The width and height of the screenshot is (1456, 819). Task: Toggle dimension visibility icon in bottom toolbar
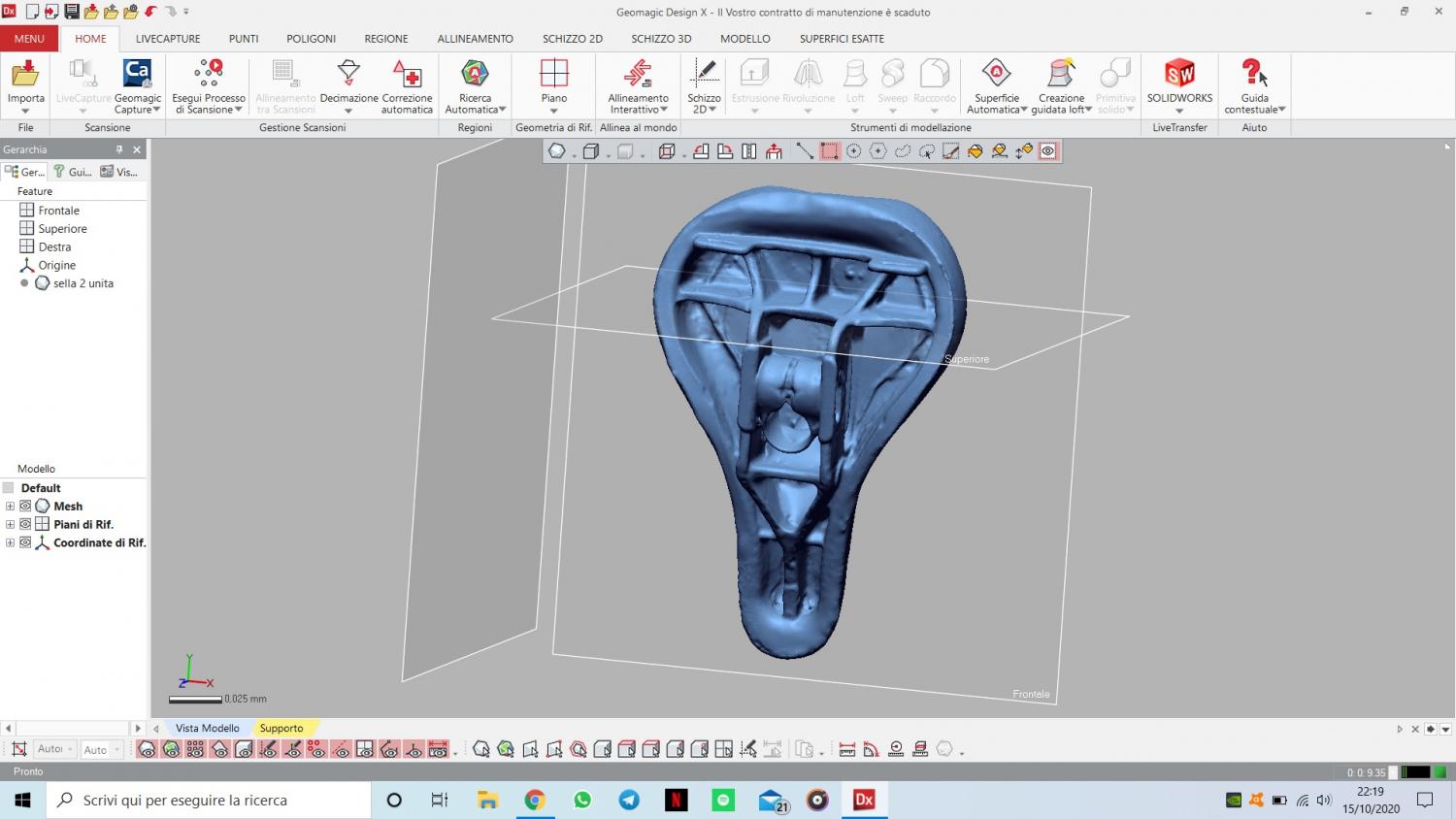tap(438, 749)
